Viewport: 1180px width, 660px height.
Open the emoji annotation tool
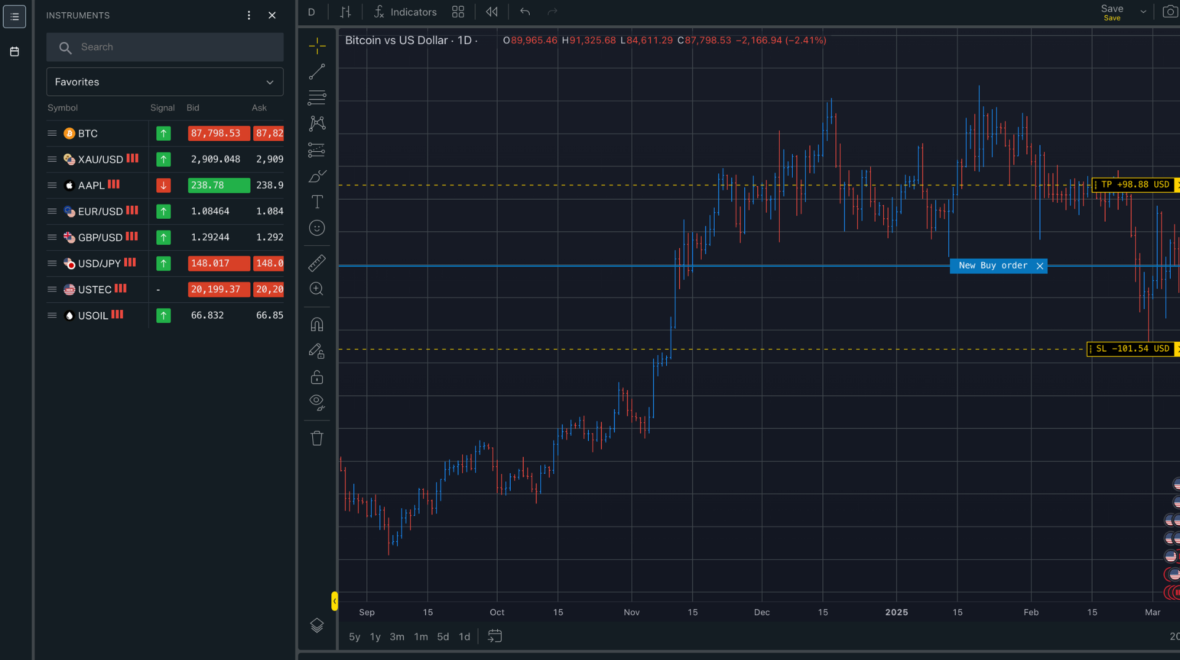pyautogui.click(x=317, y=227)
